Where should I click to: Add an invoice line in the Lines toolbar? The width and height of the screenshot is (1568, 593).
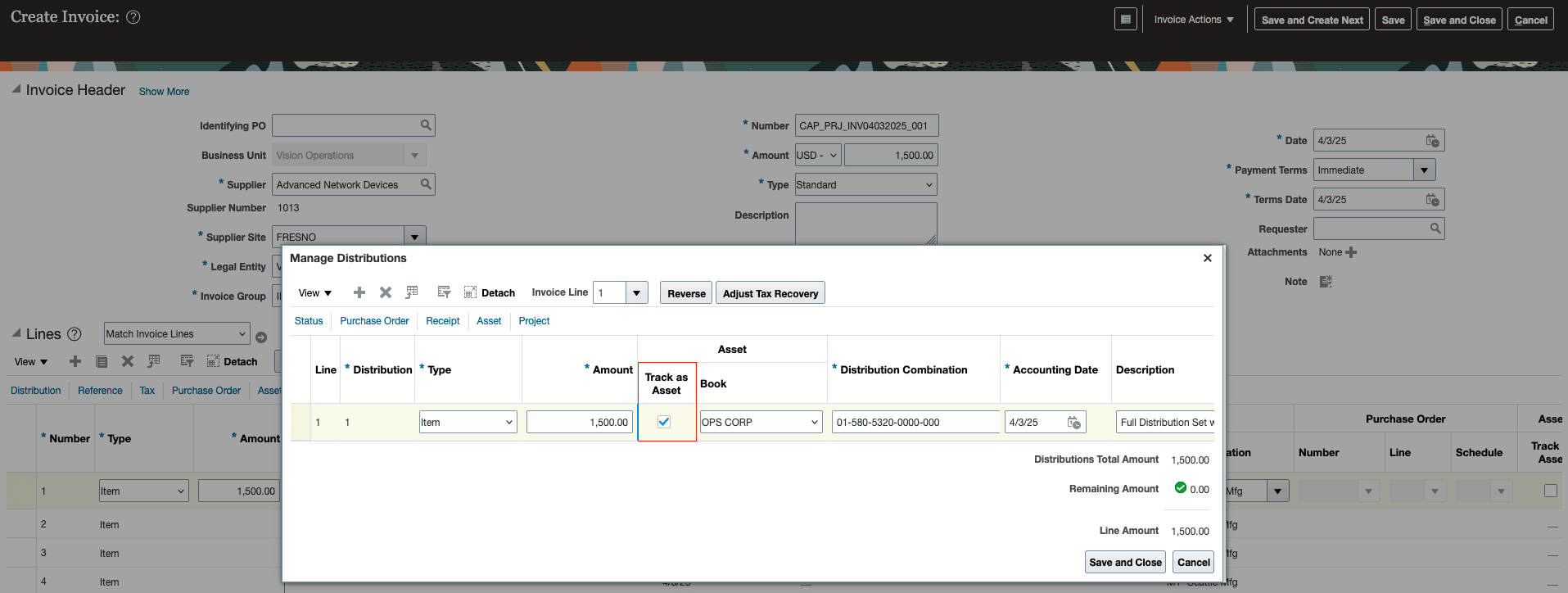click(x=75, y=361)
